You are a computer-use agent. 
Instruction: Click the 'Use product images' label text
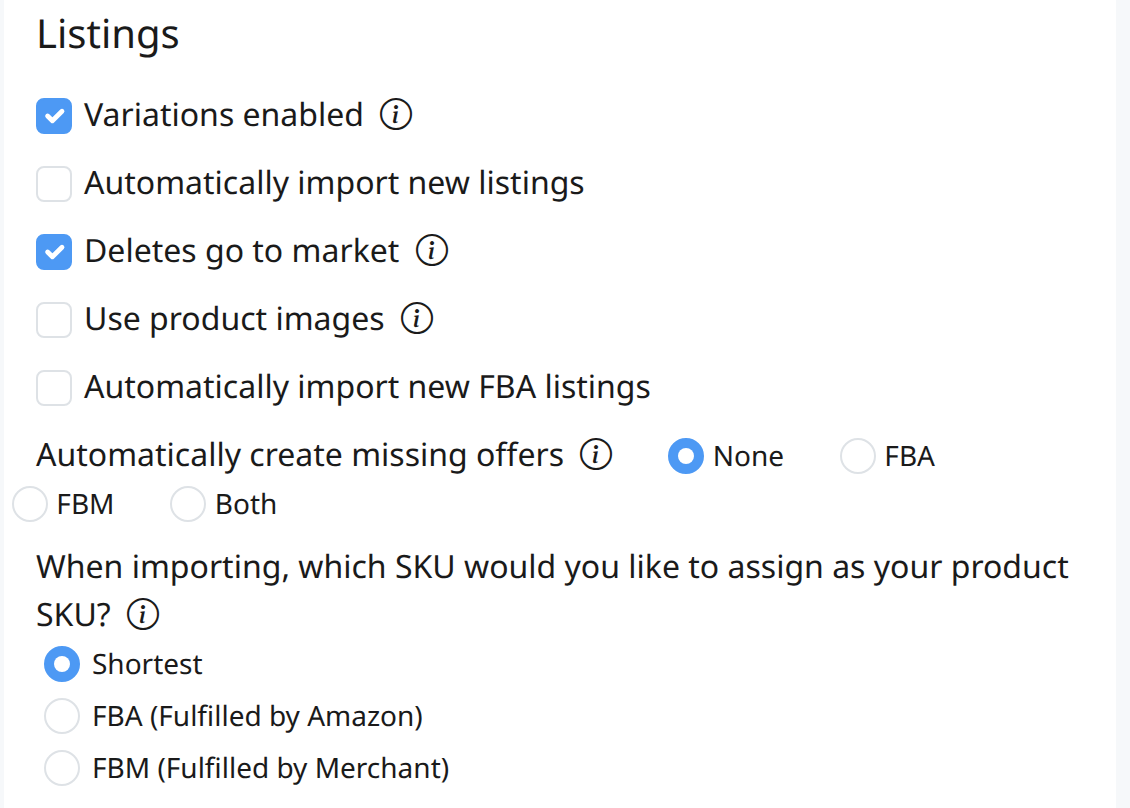(x=234, y=319)
